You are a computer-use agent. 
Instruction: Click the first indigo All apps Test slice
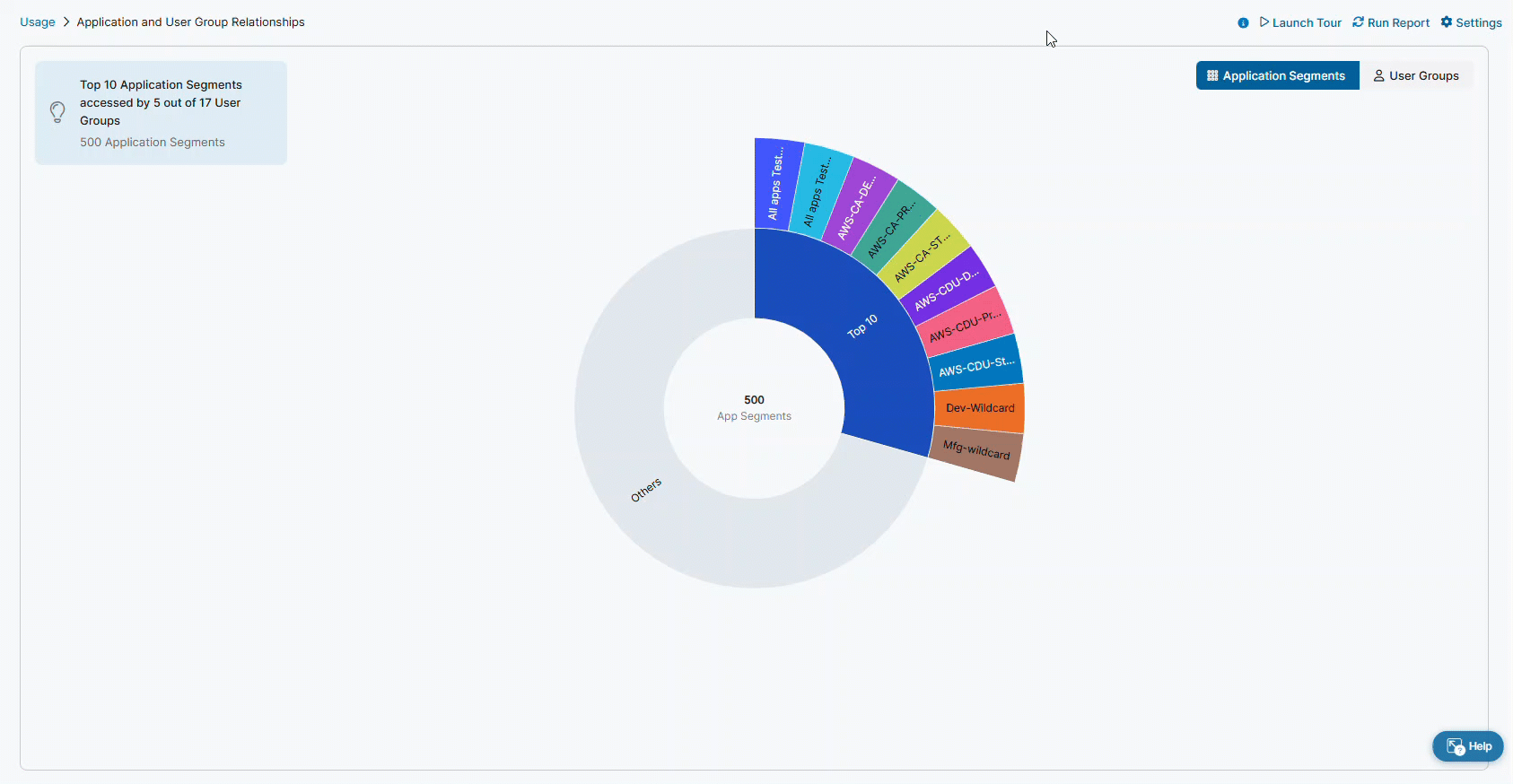(777, 184)
